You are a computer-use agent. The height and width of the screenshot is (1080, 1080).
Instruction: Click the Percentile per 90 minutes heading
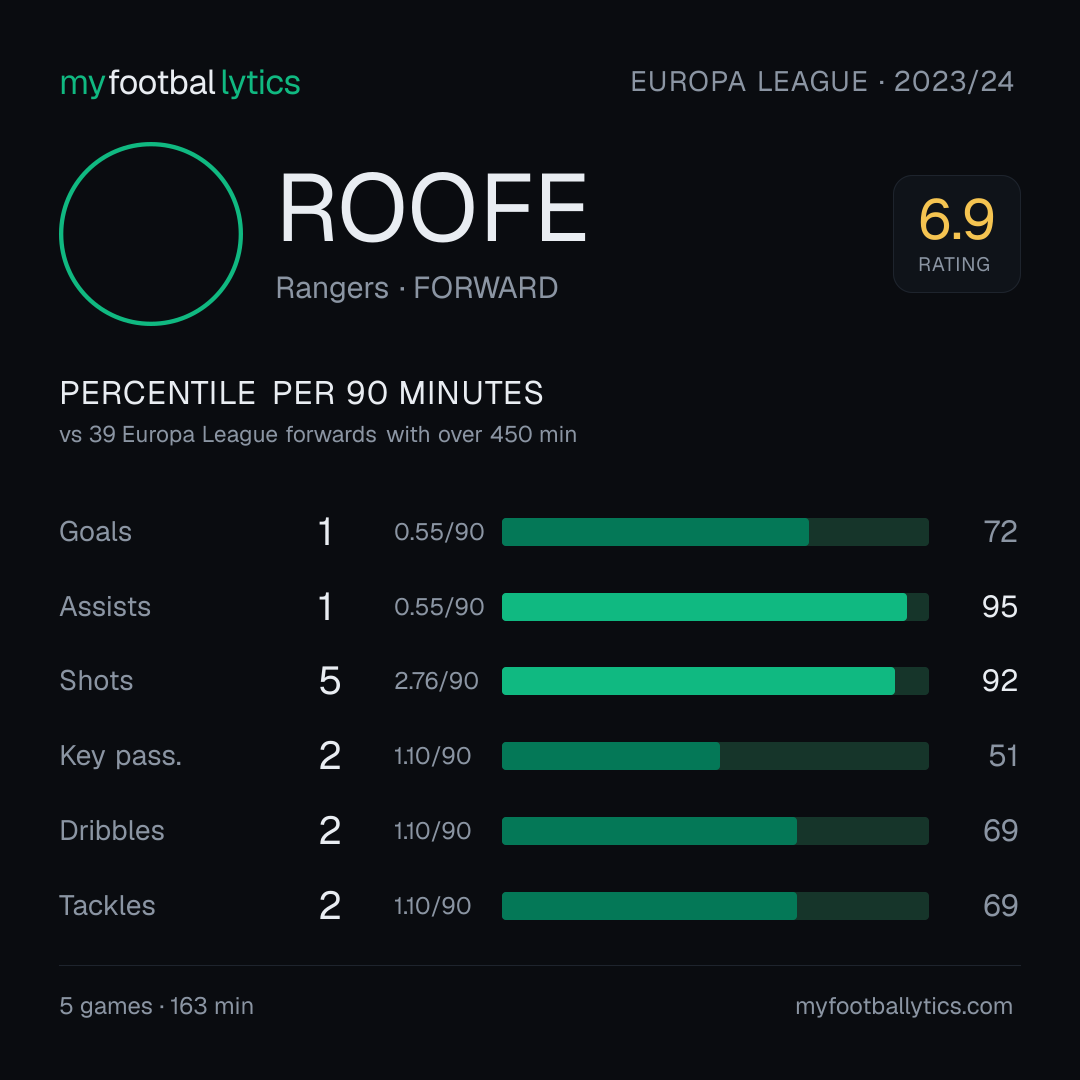coord(302,393)
